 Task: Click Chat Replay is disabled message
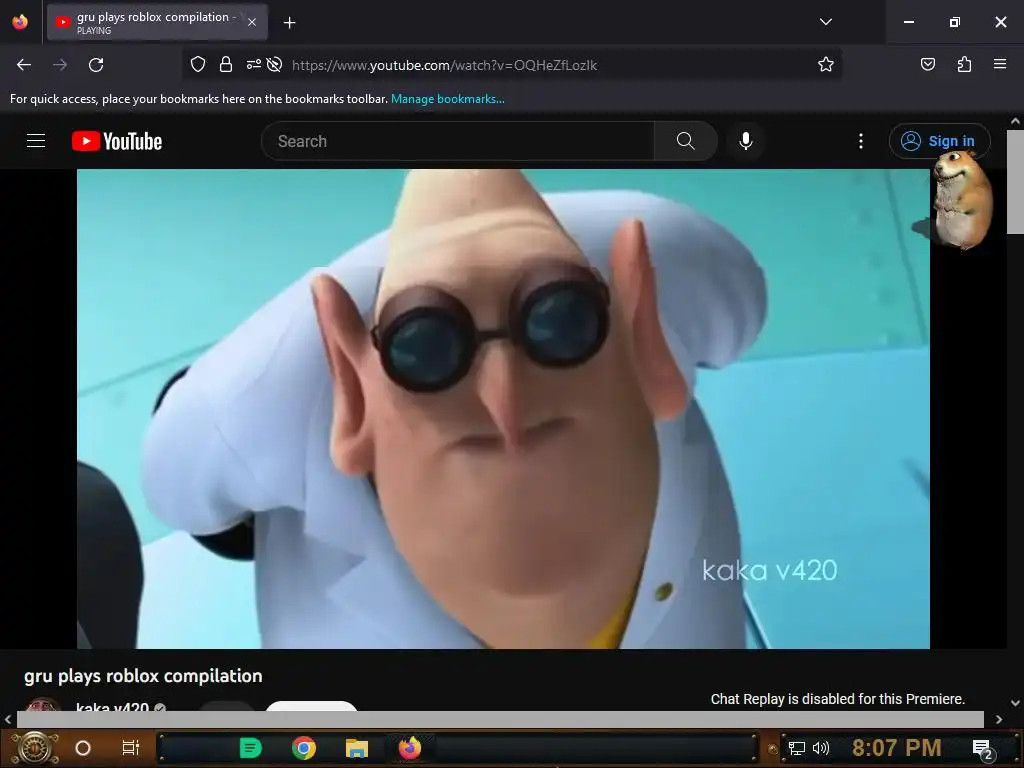pyautogui.click(x=837, y=699)
